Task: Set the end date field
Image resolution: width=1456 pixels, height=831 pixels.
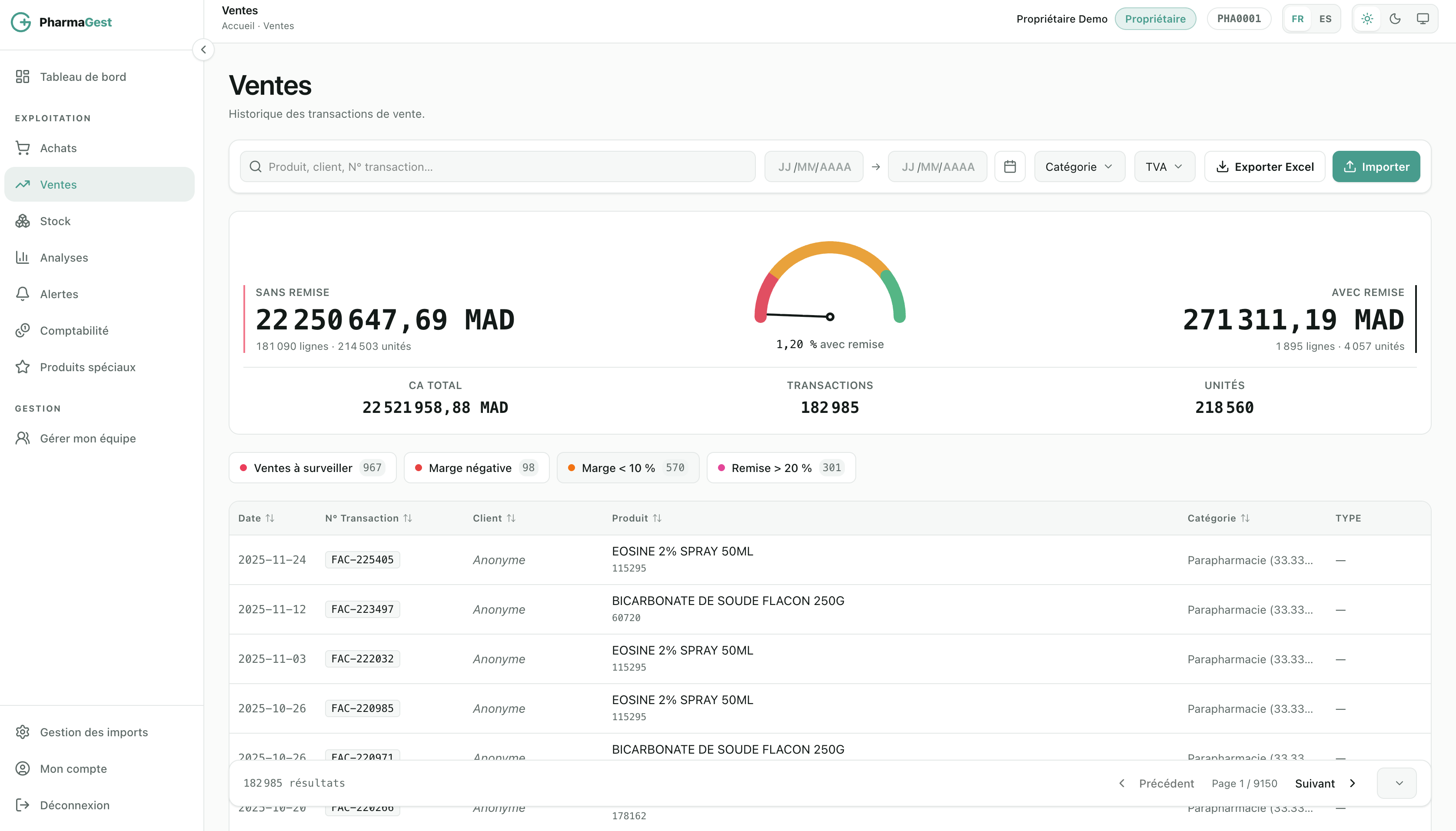Action: tap(937, 166)
